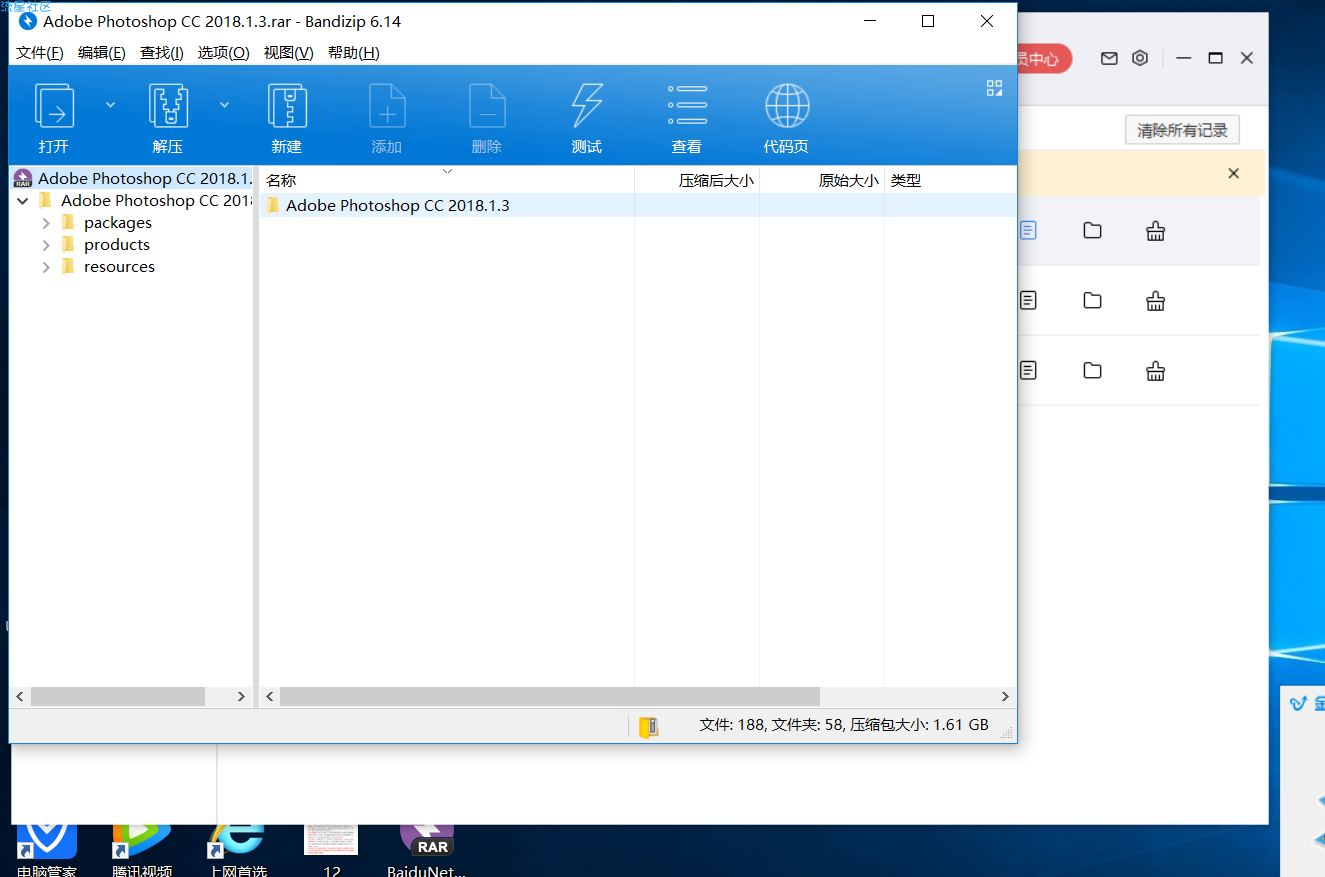The width and height of the screenshot is (1325, 877).
Task: Expand the dropdown arrow beside 解压
Action: (x=224, y=104)
